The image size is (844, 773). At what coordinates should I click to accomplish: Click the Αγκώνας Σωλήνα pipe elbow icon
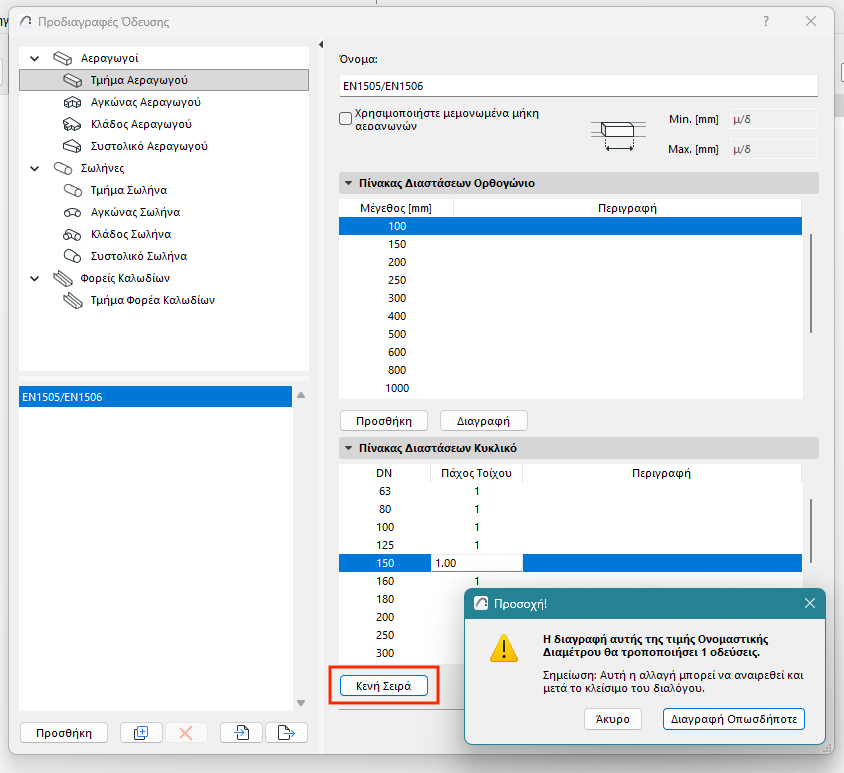pos(73,213)
